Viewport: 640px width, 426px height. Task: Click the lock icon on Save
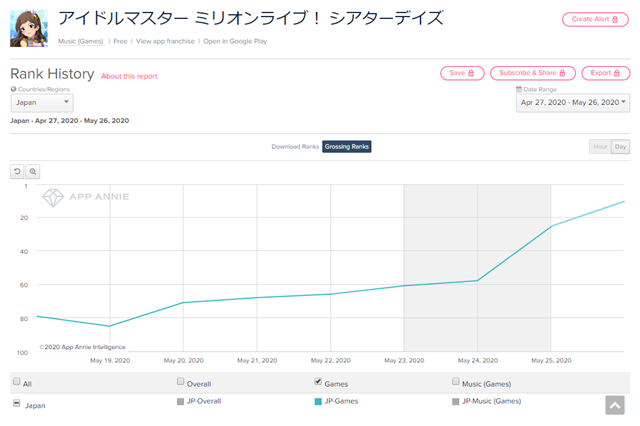click(471, 73)
